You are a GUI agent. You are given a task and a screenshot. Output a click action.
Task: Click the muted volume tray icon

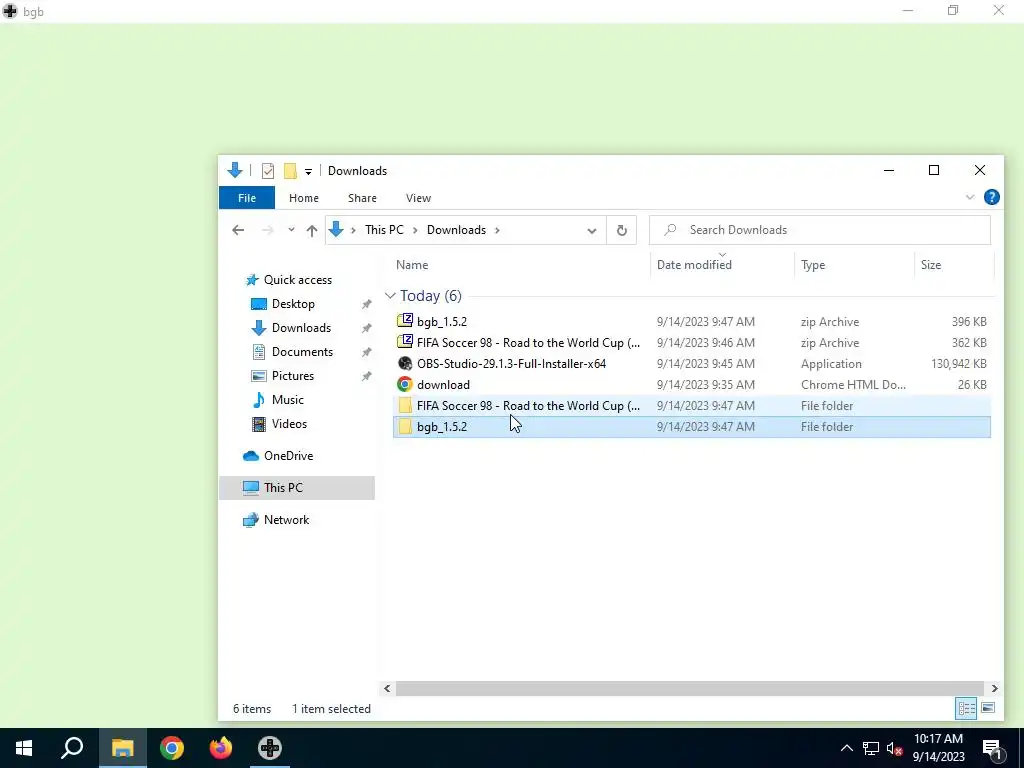[x=894, y=748]
